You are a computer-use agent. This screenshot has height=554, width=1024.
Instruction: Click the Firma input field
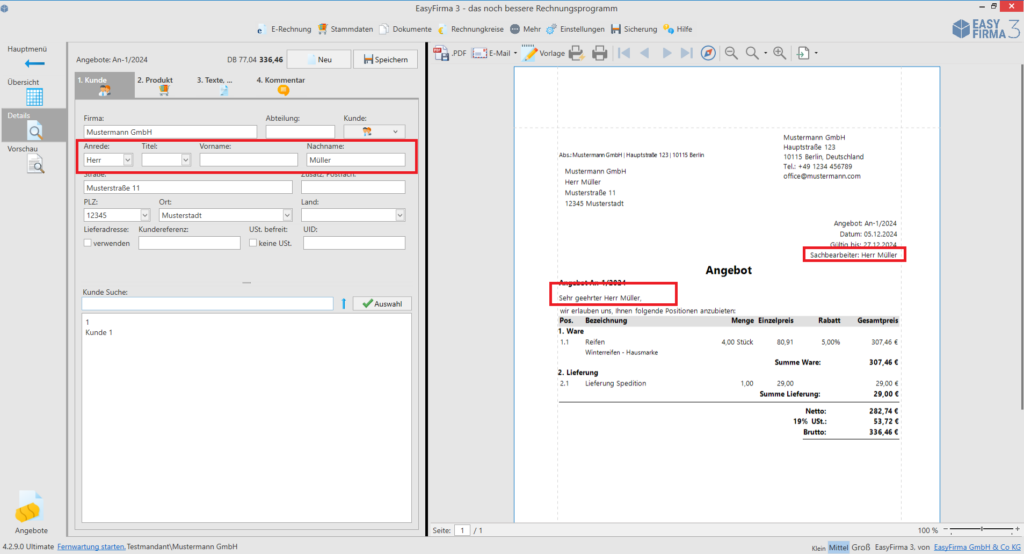170,132
